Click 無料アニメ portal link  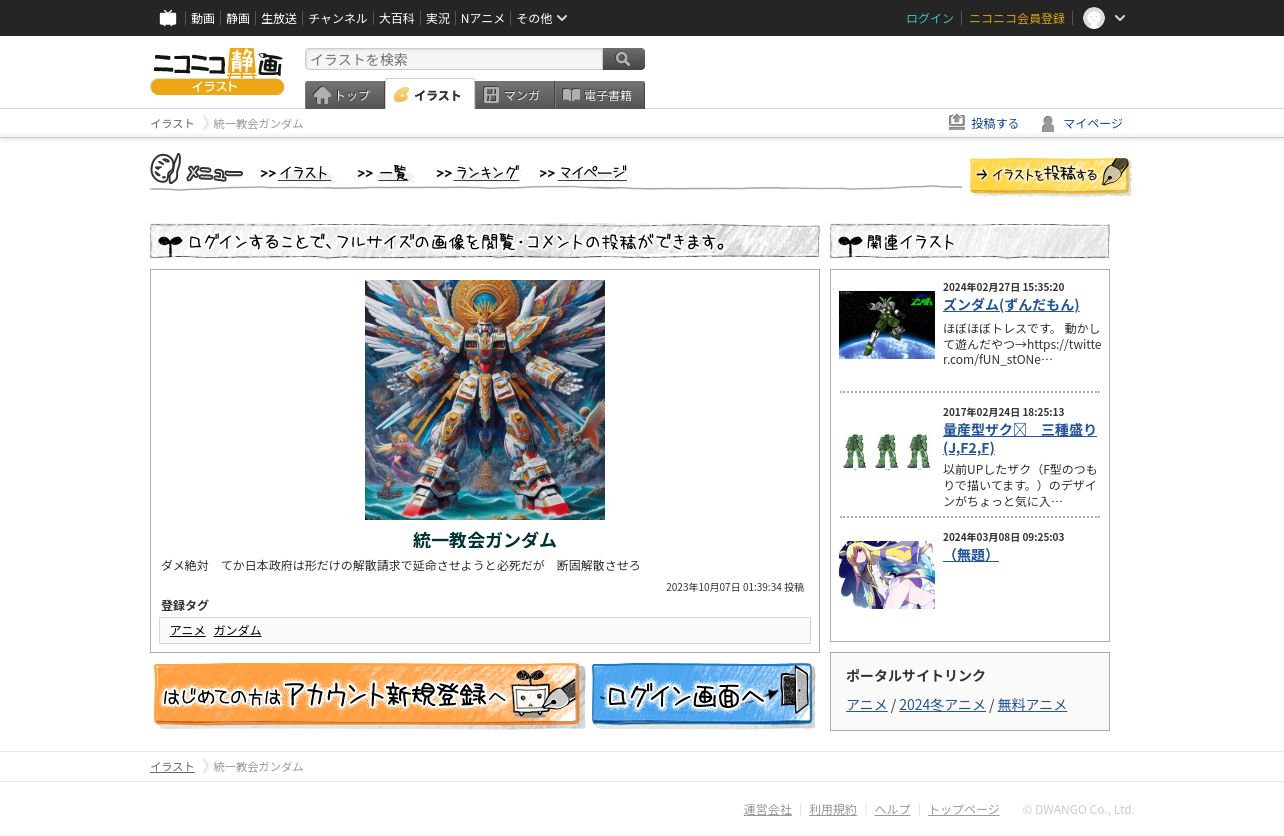pyautogui.click(x=1032, y=705)
